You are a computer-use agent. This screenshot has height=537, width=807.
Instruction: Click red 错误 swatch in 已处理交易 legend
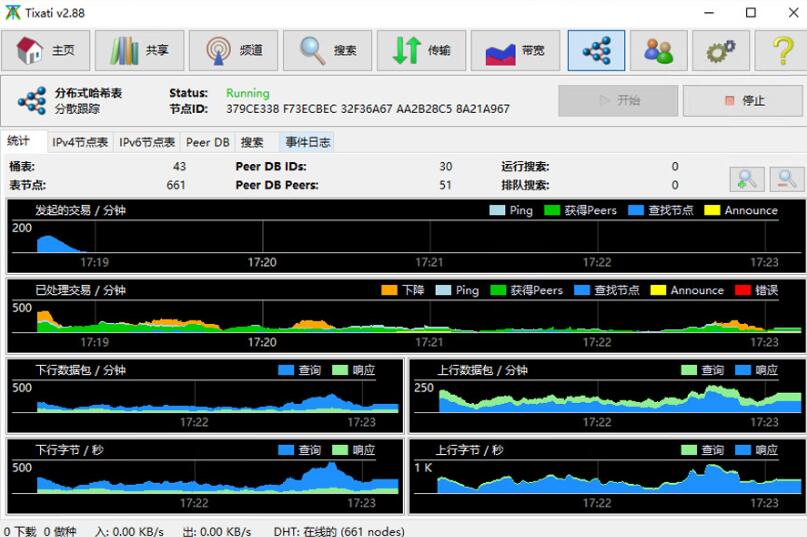[743, 290]
